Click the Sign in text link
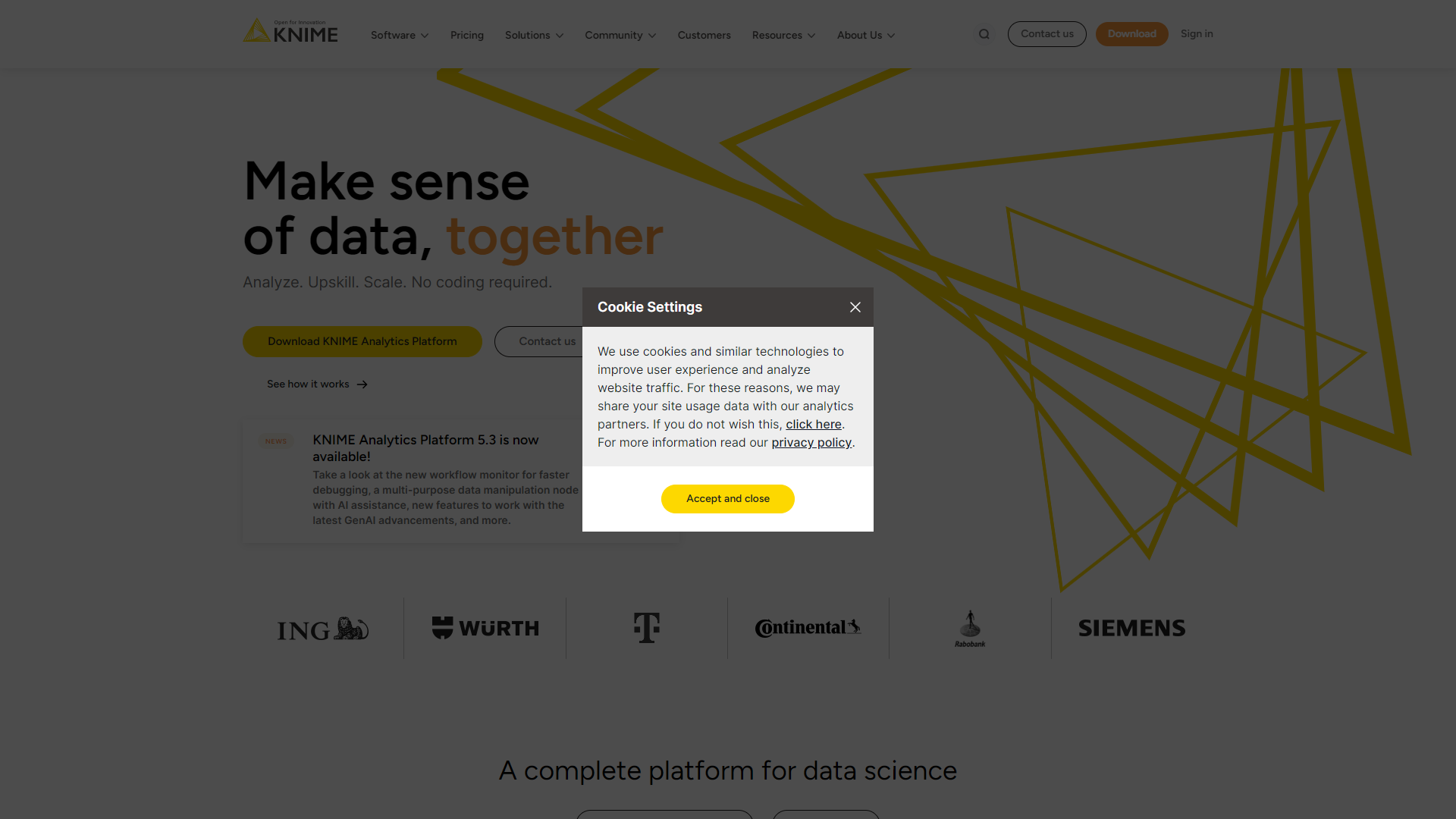Image resolution: width=1456 pixels, height=819 pixels. coord(1197,33)
